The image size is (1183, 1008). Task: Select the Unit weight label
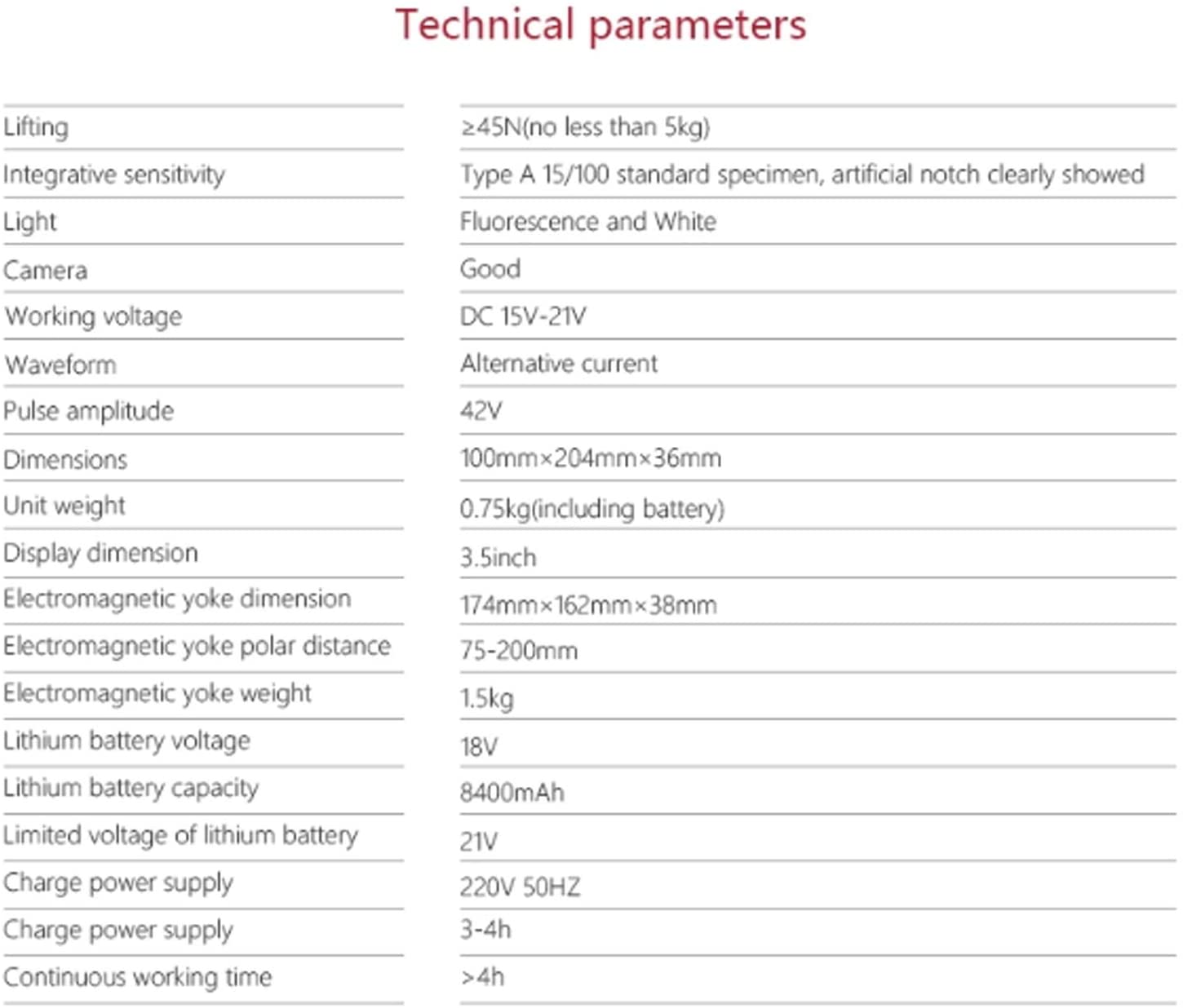click(x=64, y=506)
